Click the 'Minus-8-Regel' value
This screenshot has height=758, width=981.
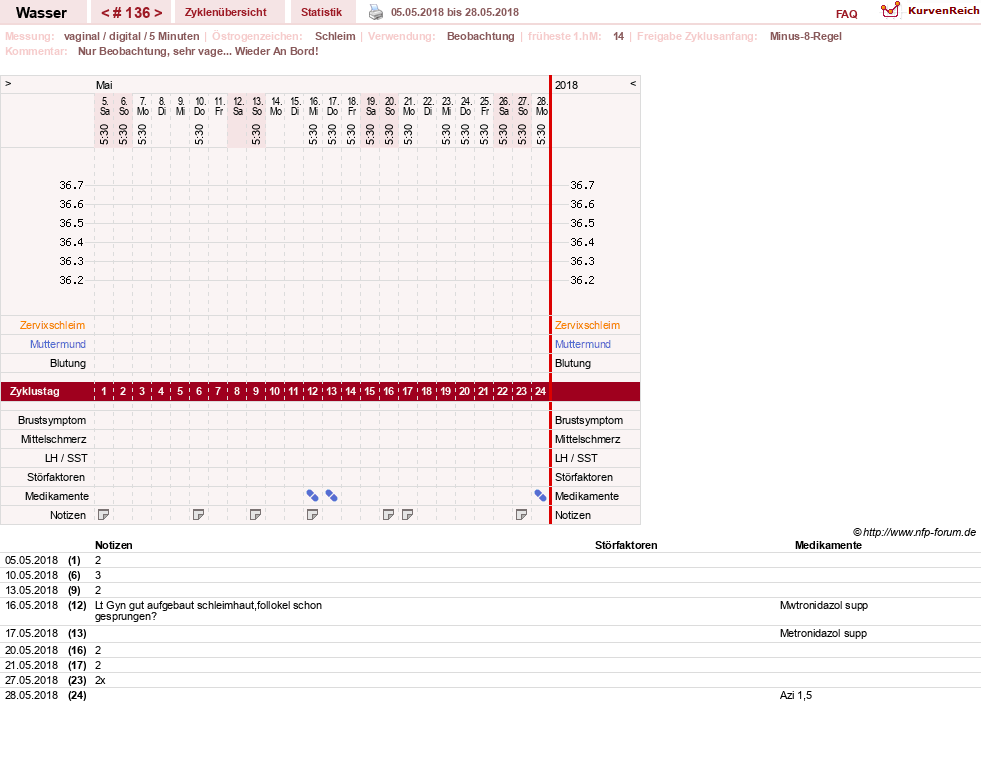click(806, 36)
